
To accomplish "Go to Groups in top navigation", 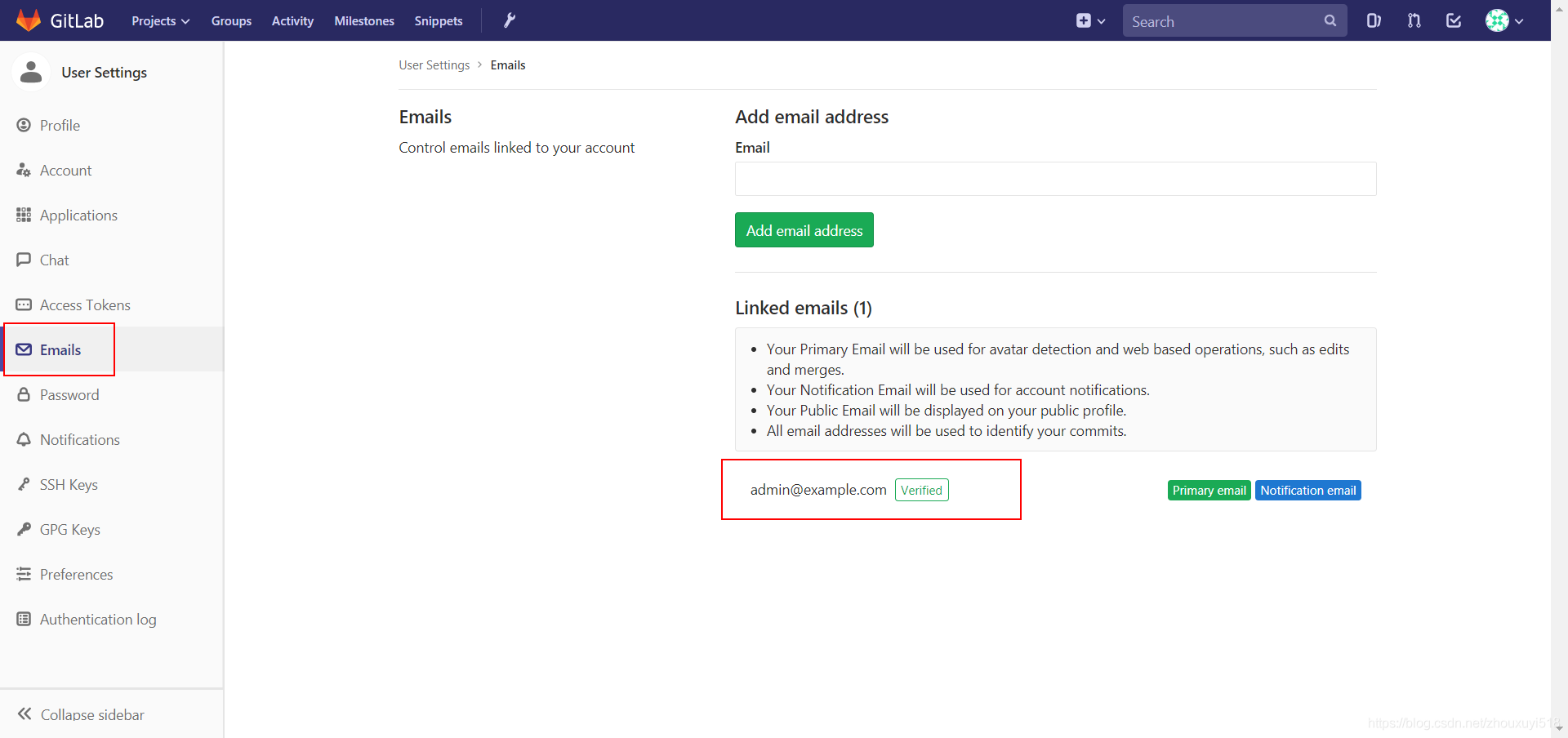I will pos(231,21).
